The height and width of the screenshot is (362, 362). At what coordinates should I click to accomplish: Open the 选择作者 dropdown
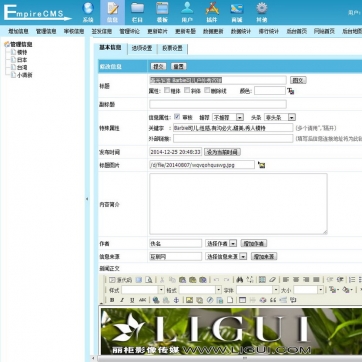point(221,244)
